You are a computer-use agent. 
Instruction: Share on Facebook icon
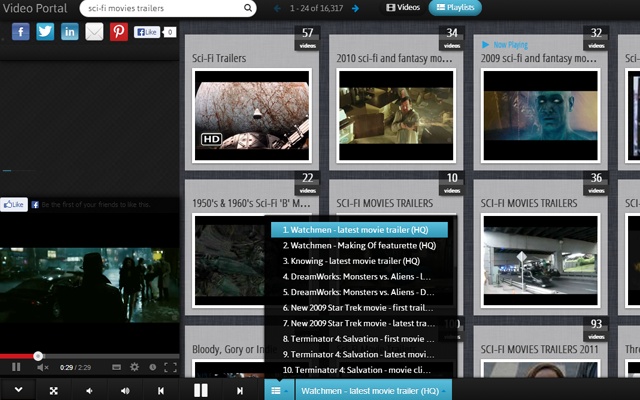click(21, 32)
